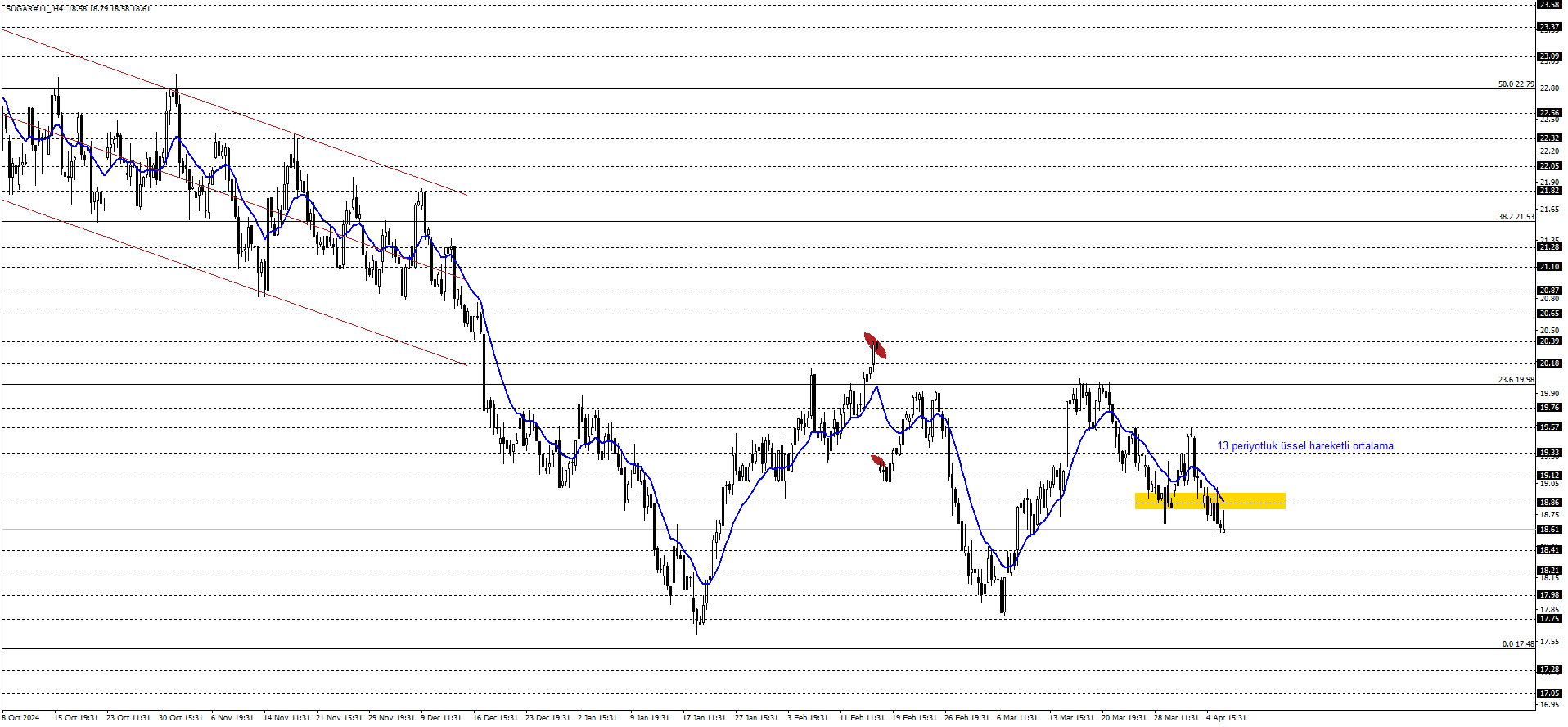The width and height of the screenshot is (1568, 727).
Task: Select the Fibonacci label '0.0 17.48'
Action: [1518, 644]
